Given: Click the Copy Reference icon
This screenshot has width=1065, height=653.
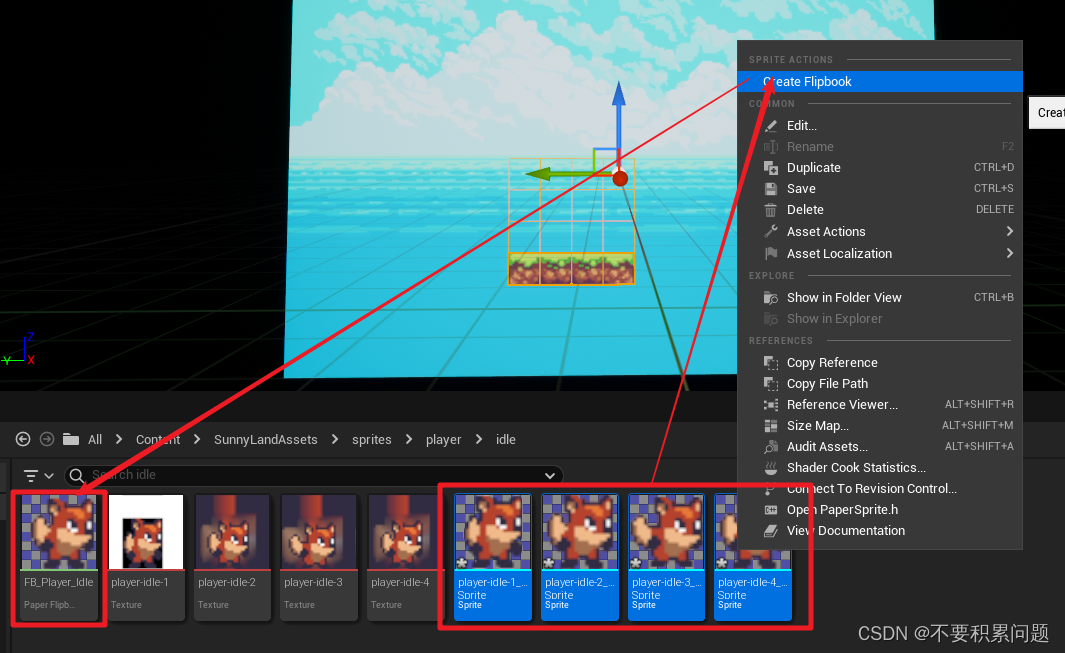Looking at the screenshot, I should pos(770,363).
